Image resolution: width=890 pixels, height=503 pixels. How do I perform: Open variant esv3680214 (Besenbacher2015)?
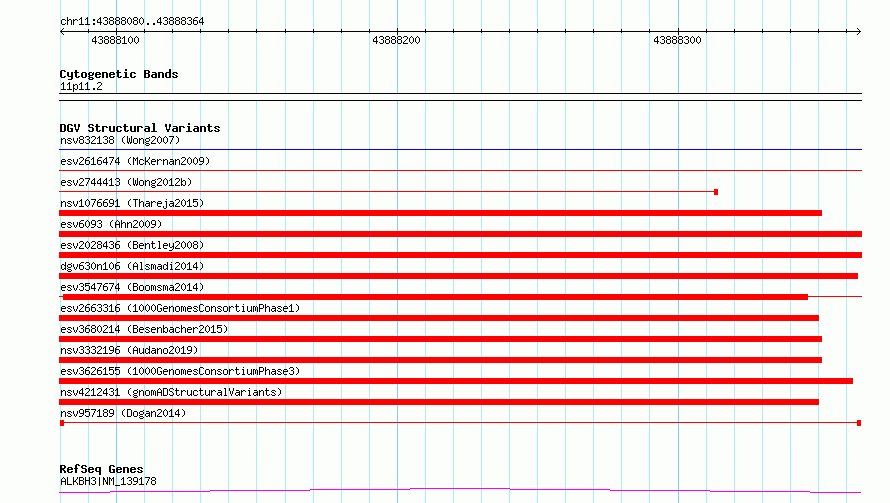(x=144, y=329)
